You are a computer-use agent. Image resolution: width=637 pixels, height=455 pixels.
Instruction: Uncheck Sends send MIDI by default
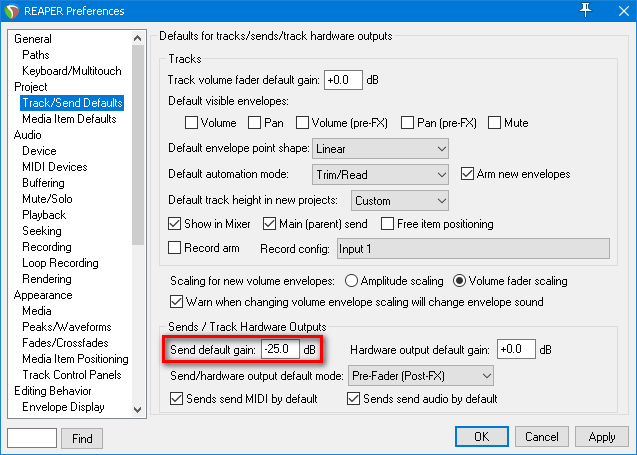click(x=176, y=399)
